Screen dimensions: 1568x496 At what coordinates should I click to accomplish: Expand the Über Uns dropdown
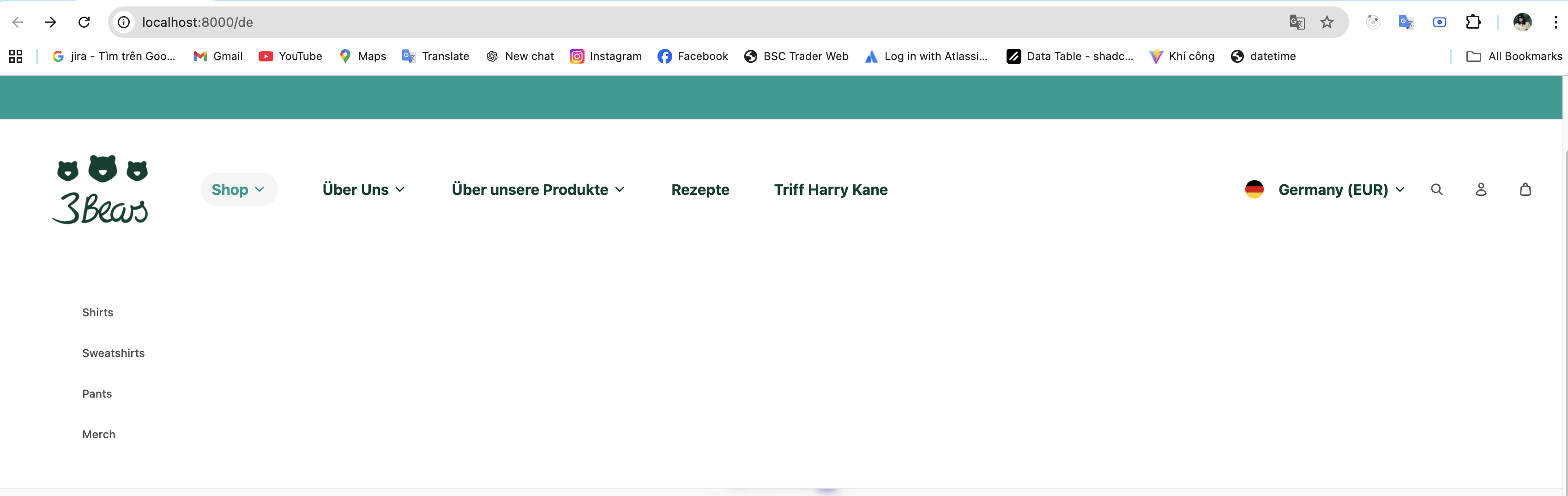[x=363, y=189]
